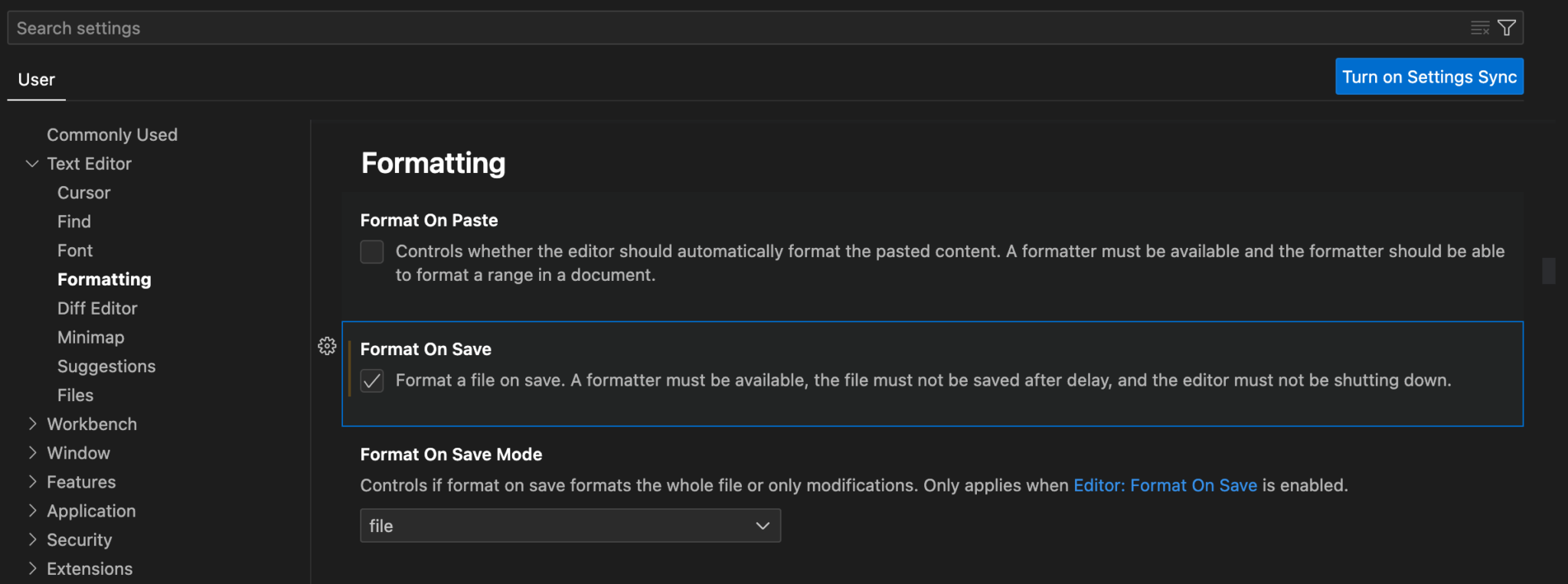Click the filter settings funnel icon
Viewport: 1568px width, 584px height.
coord(1506,28)
